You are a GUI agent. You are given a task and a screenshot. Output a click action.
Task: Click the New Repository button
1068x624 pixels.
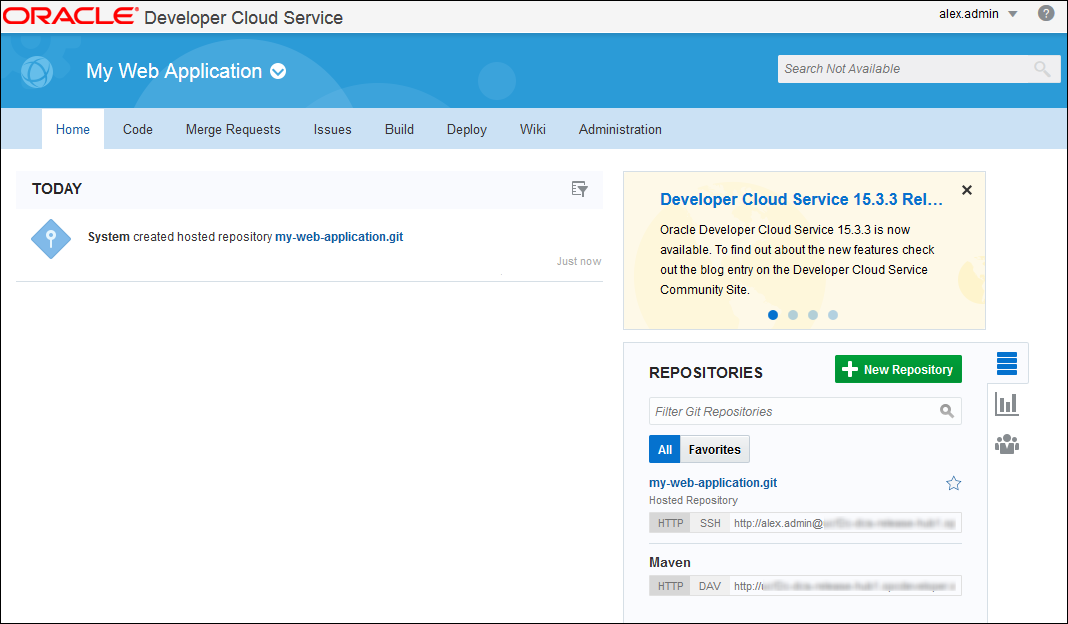(898, 370)
